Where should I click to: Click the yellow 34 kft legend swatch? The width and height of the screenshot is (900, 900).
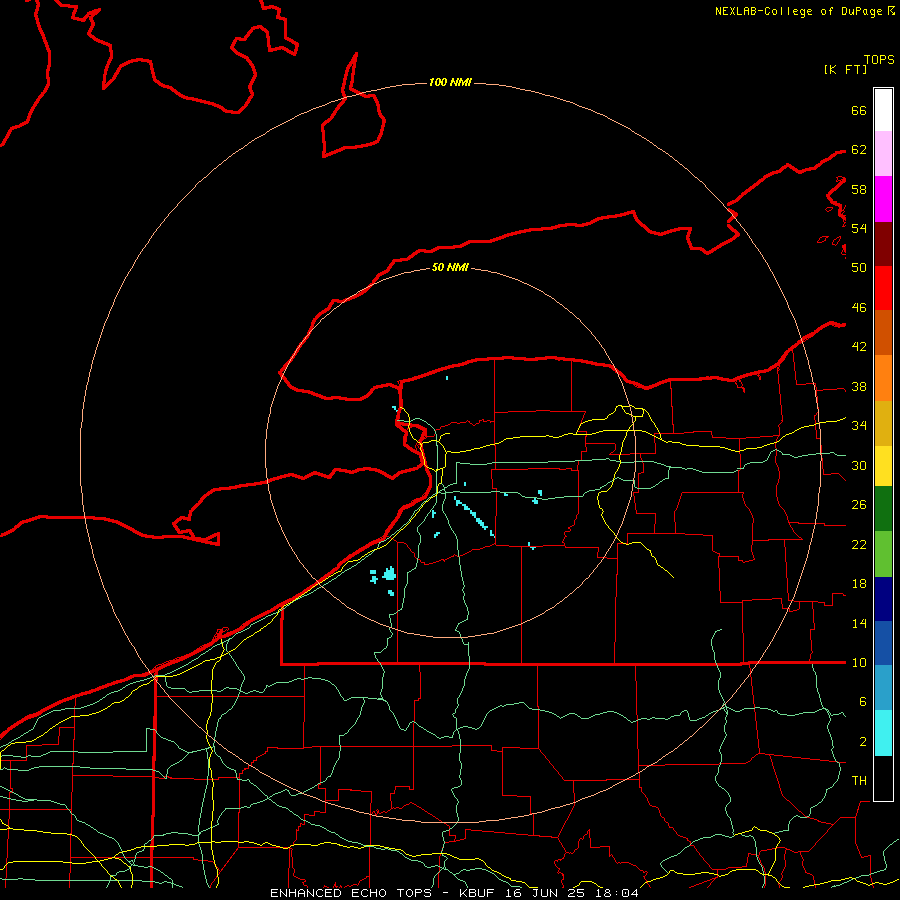883,466
